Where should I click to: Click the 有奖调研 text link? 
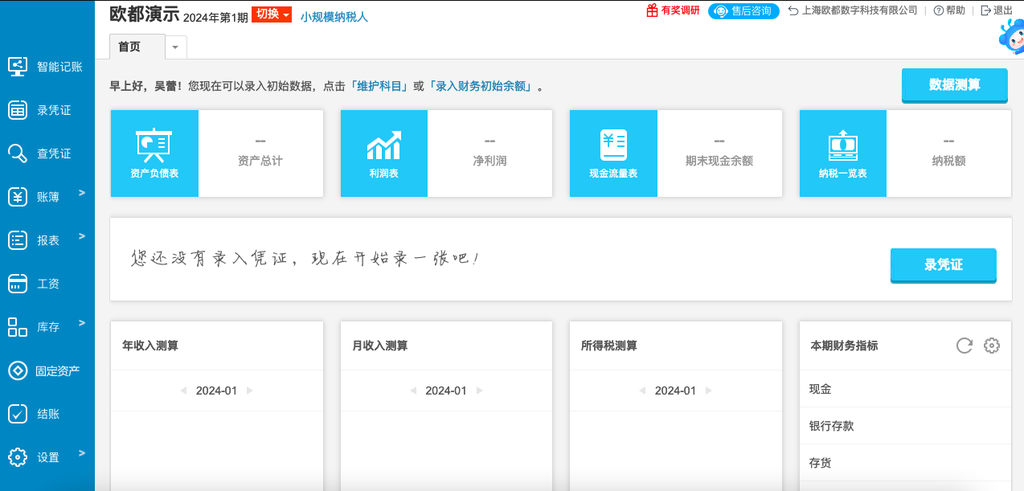(680, 10)
